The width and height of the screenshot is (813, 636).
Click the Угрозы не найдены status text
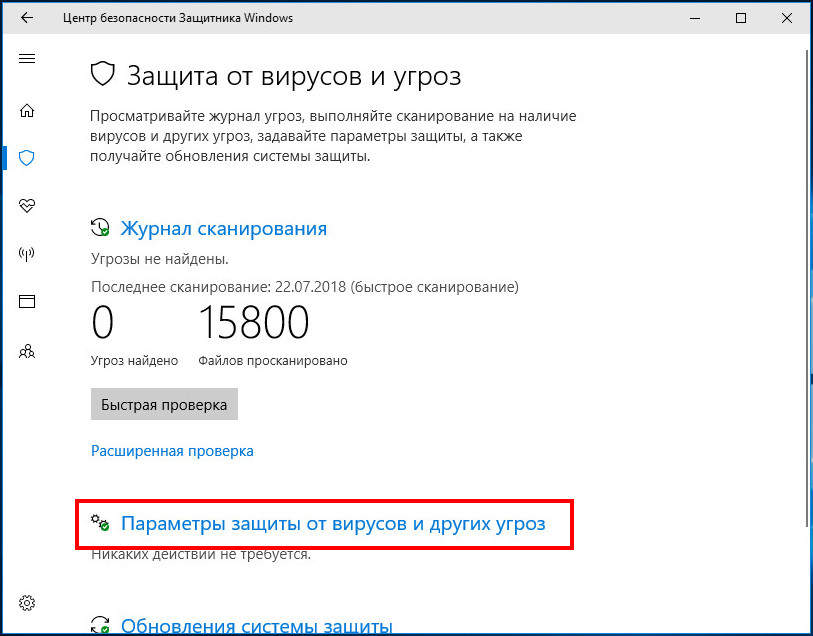[160, 259]
